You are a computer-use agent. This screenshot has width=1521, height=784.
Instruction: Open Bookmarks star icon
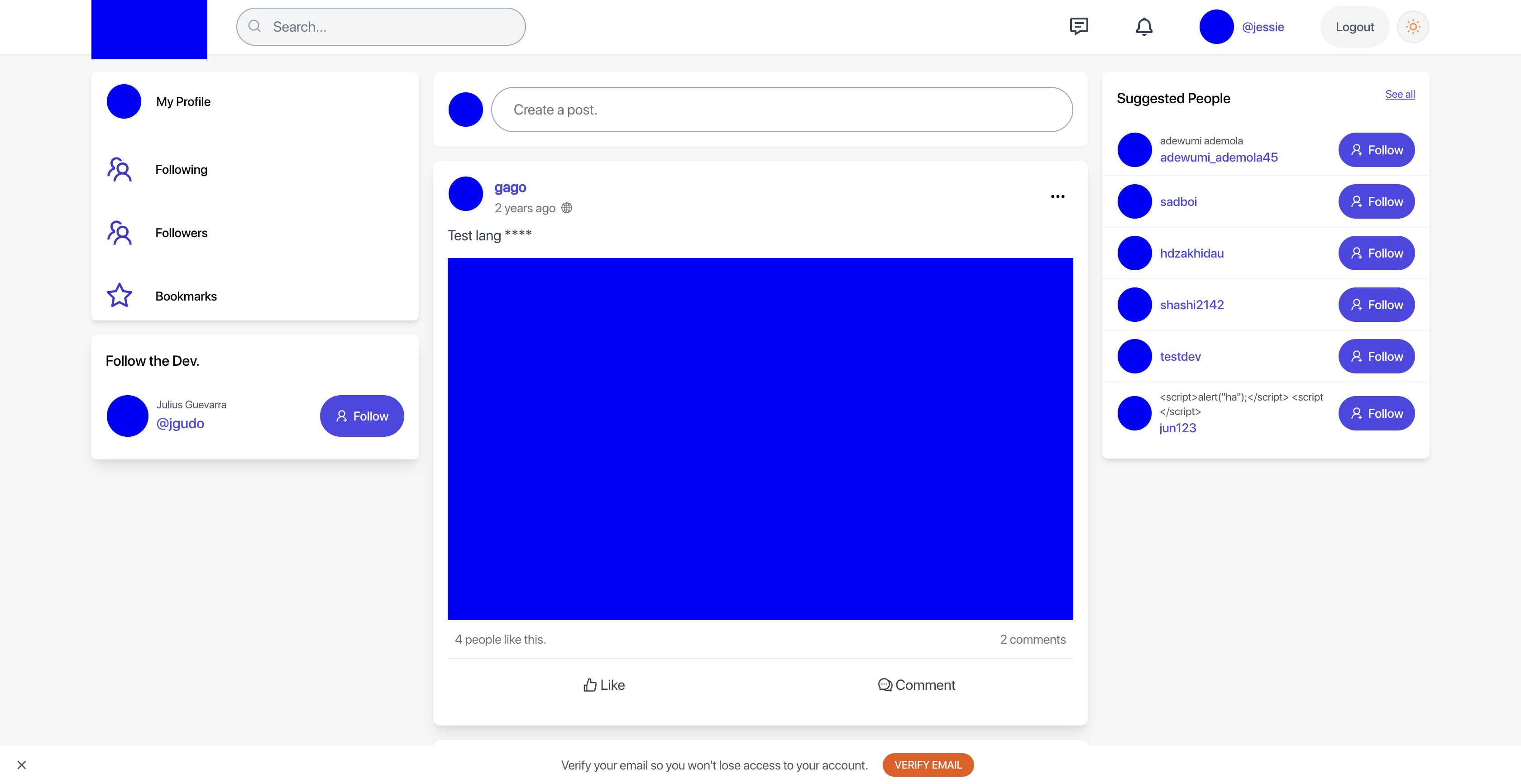119,296
